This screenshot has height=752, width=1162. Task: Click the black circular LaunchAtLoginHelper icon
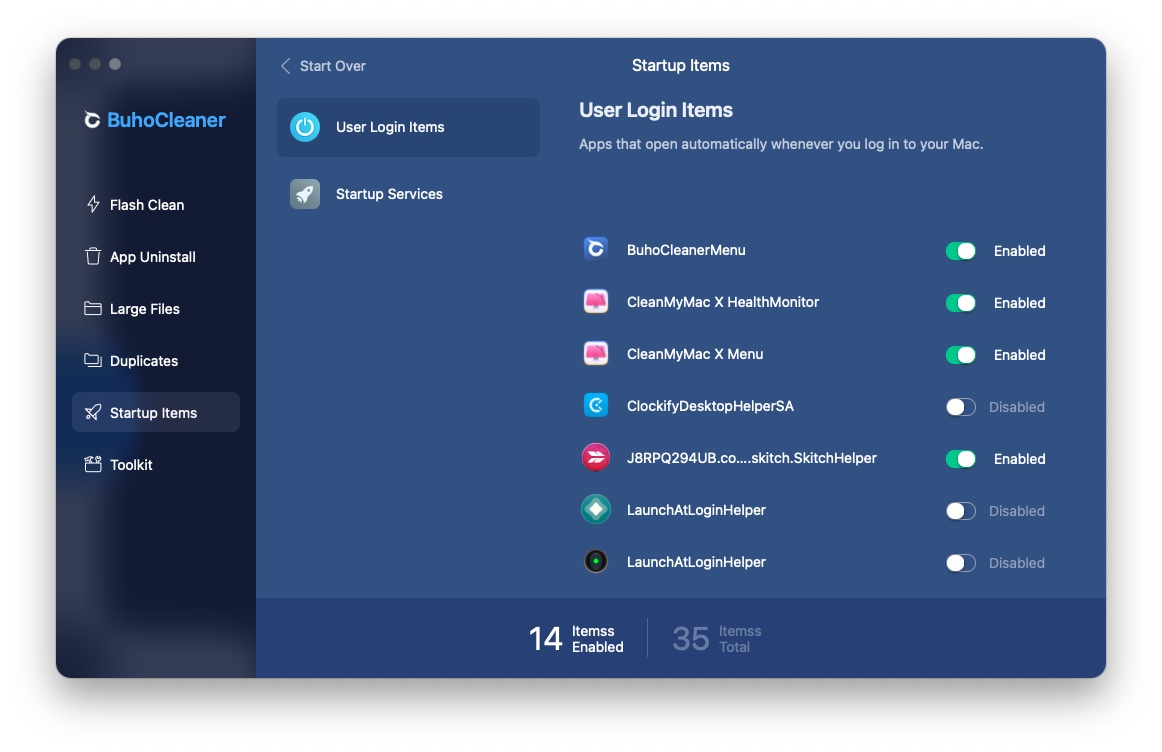click(596, 562)
